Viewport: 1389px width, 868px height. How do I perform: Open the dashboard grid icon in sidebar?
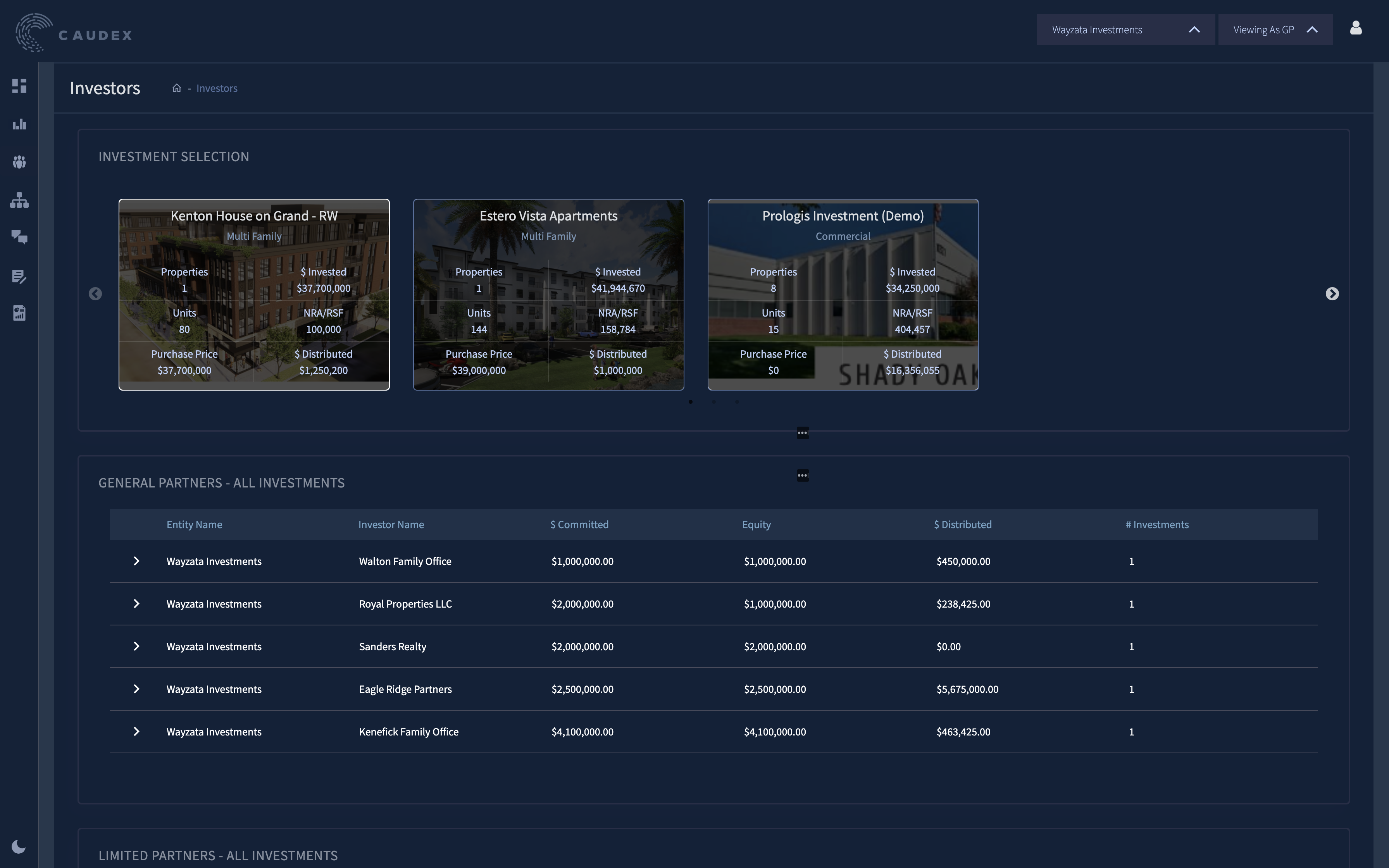[19, 86]
